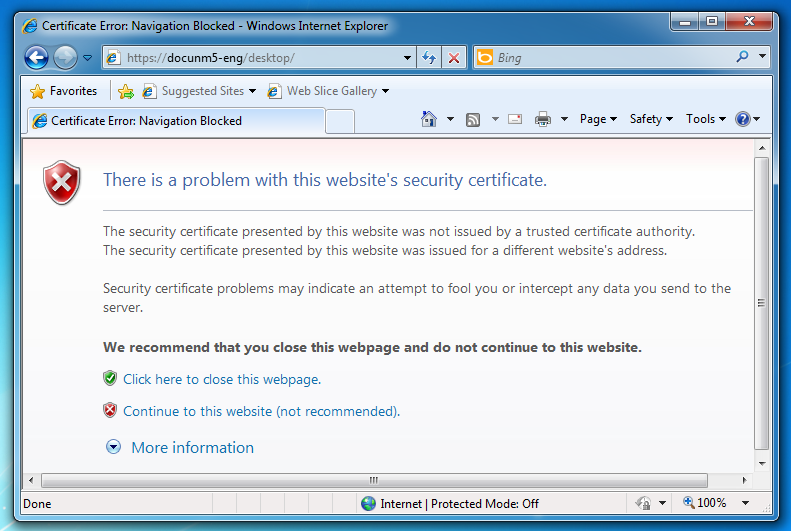Open the zoom level 100% dropdown

(745, 503)
